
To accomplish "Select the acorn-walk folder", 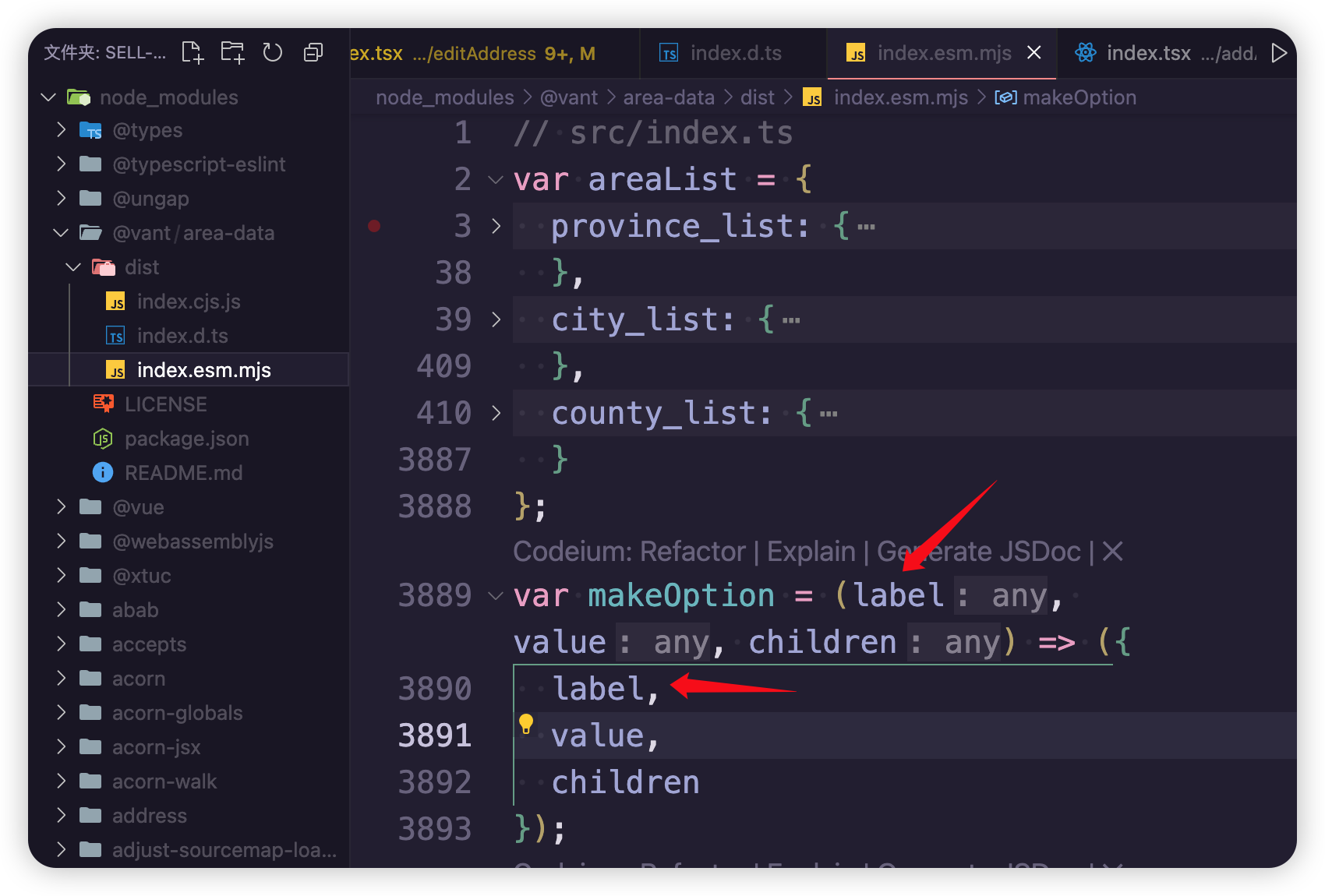I will [189, 781].
